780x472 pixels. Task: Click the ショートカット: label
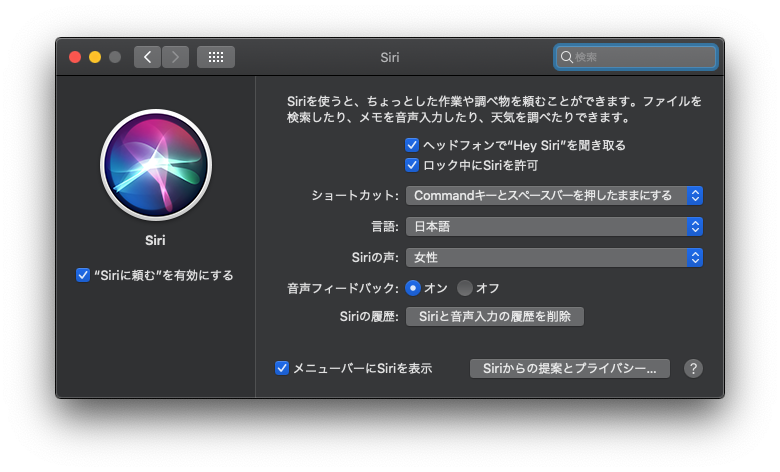coord(355,195)
